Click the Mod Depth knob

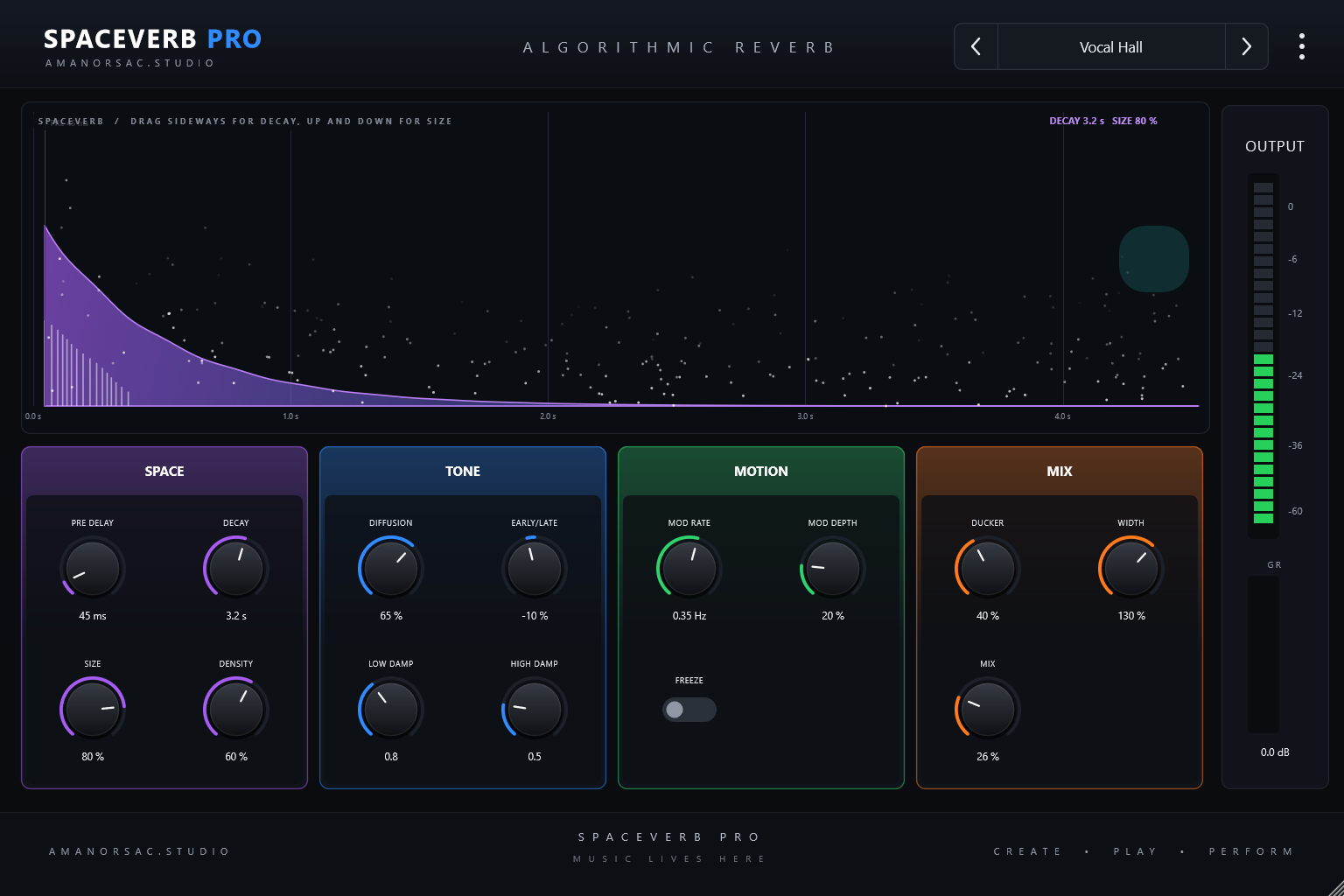(833, 568)
